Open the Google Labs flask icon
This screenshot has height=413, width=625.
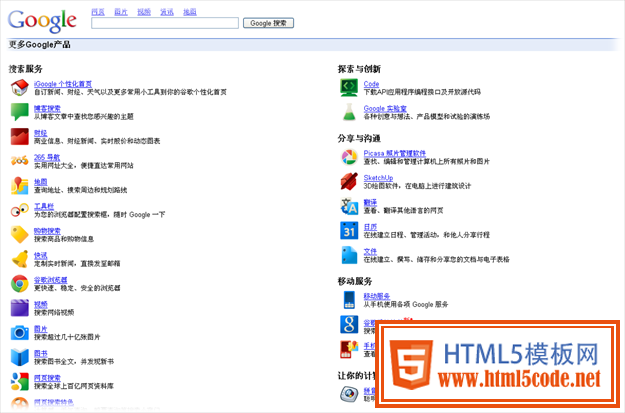click(x=349, y=112)
